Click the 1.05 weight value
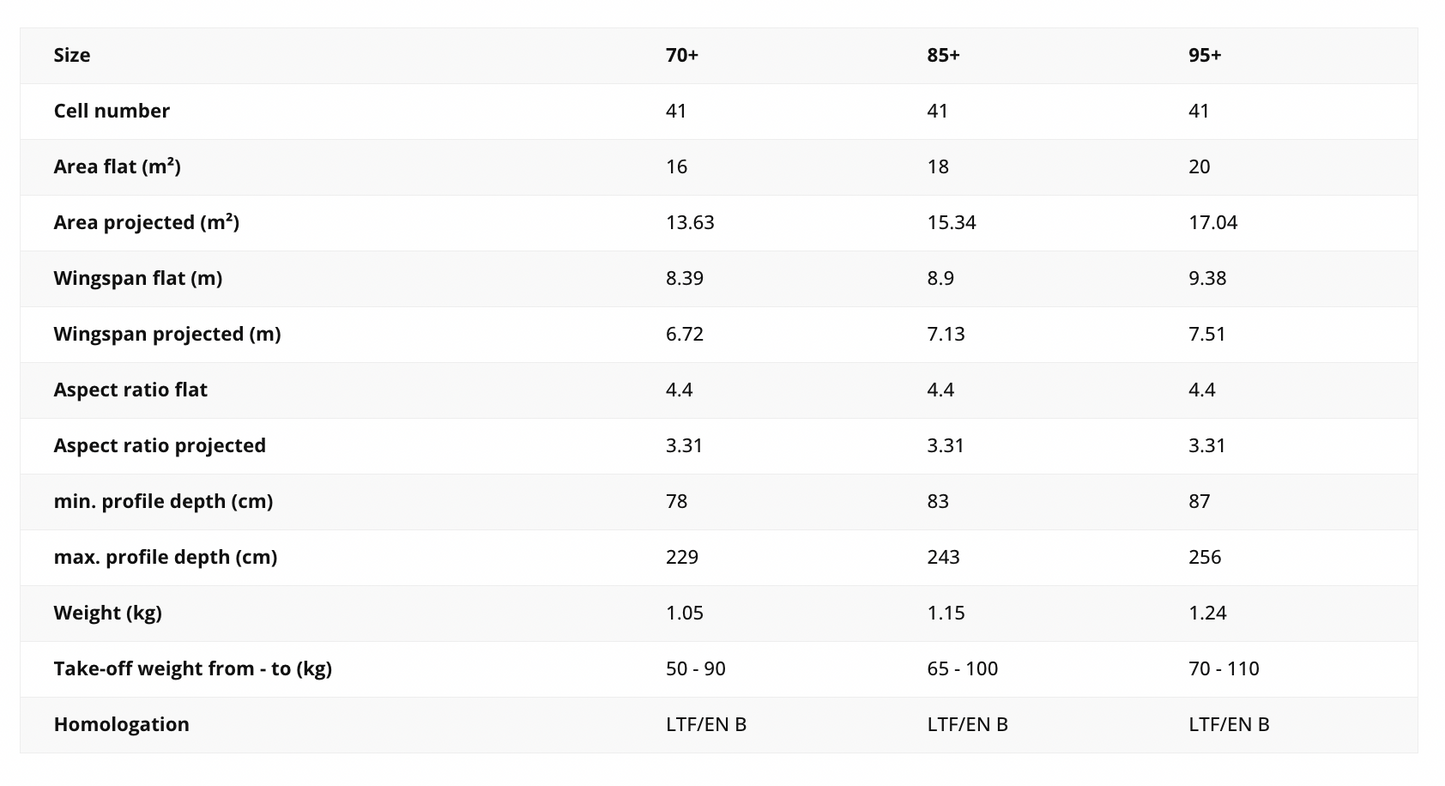This screenshot has width=1445, height=786. point(685,613)
